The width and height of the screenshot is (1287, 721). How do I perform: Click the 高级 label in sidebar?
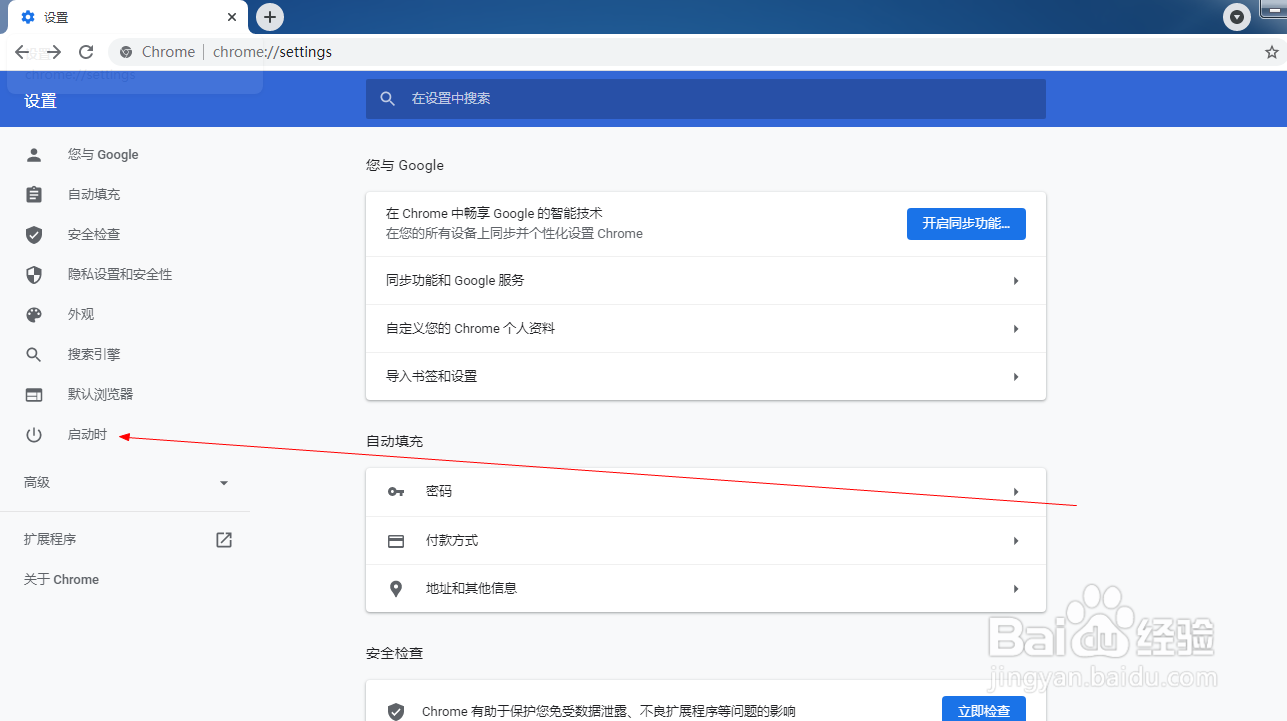(37, 483)
